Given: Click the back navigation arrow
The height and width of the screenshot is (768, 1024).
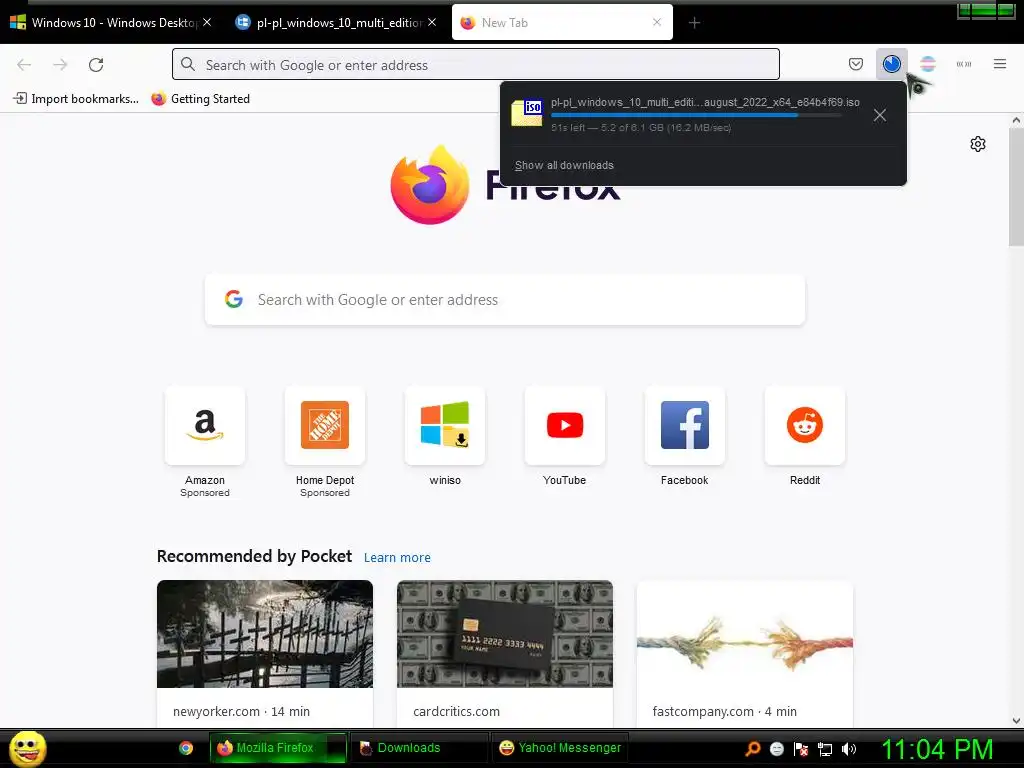Looking at the screenshot, I should (x=24, y=65).
